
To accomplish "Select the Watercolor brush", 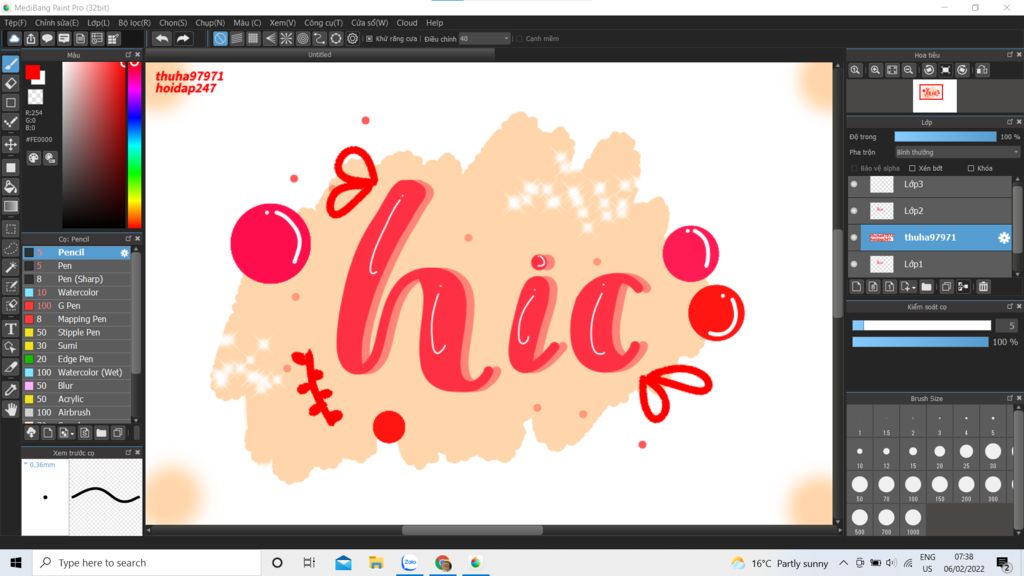I will click(77, 293).
